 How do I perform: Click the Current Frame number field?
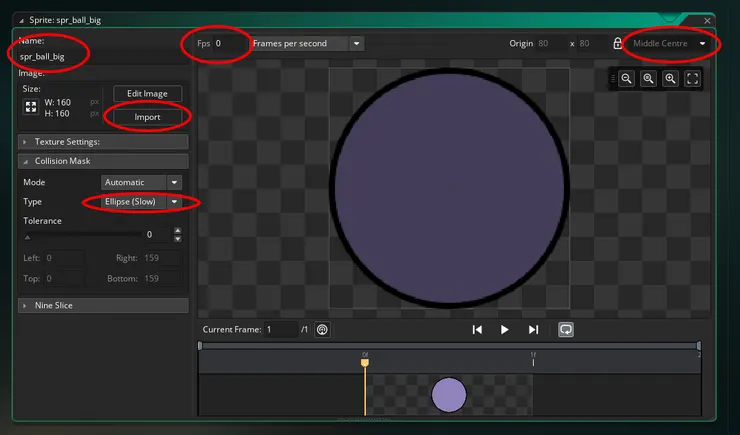[281, 329]
